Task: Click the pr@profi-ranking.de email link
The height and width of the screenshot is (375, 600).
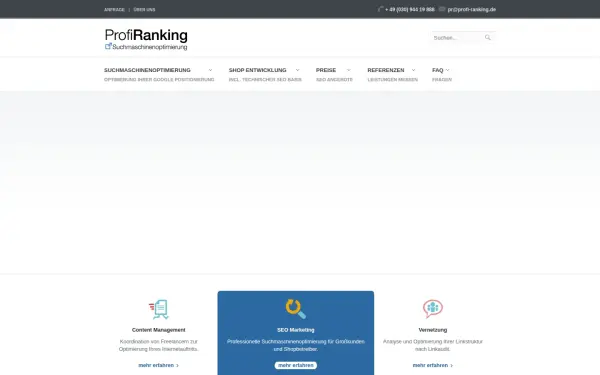Action: 472,10
